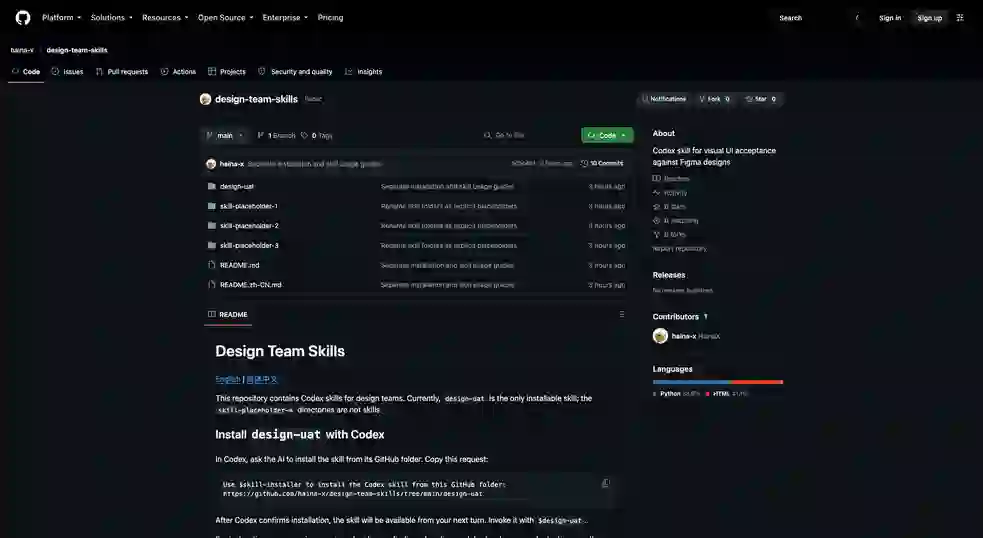Viewport: 983px width, 538px height.
Task: Click the Notifications button
Action: coord(664,99)
